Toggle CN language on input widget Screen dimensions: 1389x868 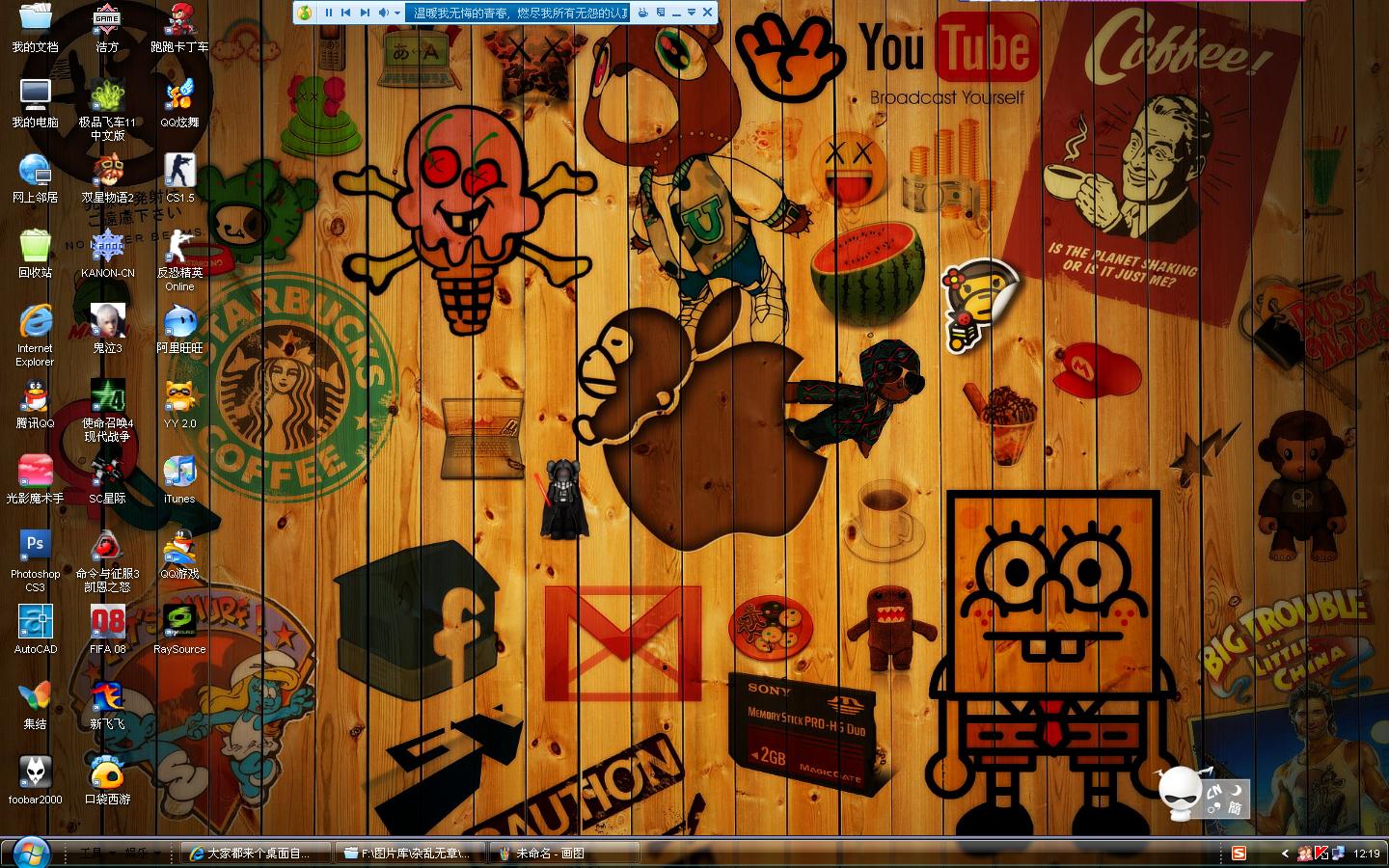tap(1214, 792)
